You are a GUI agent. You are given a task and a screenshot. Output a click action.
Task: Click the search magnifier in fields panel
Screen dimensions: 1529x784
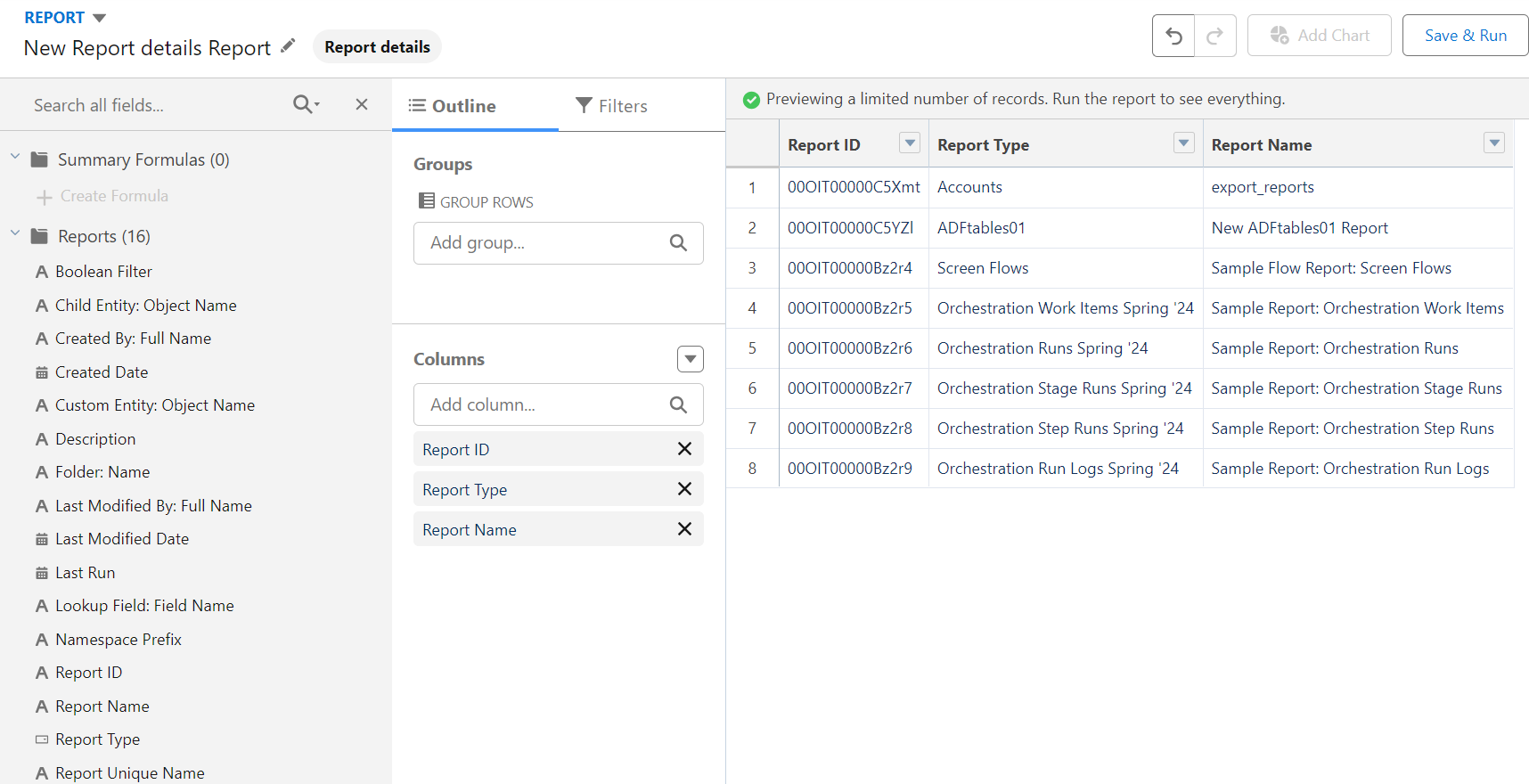pyautogui.click(x=306, y=104)
